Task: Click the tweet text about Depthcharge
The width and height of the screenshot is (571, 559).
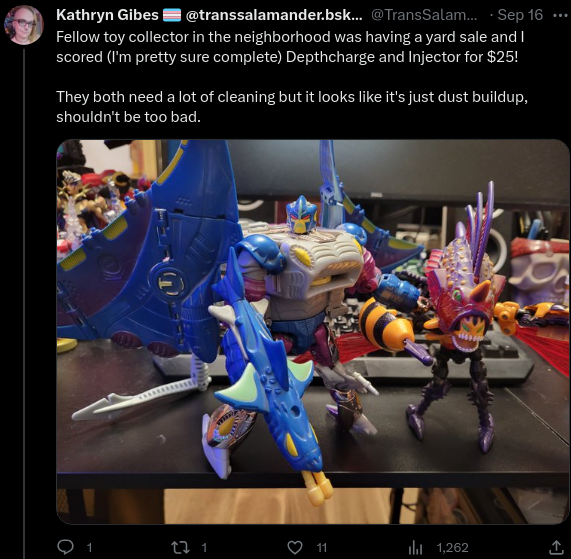Action: click(290, 47)
